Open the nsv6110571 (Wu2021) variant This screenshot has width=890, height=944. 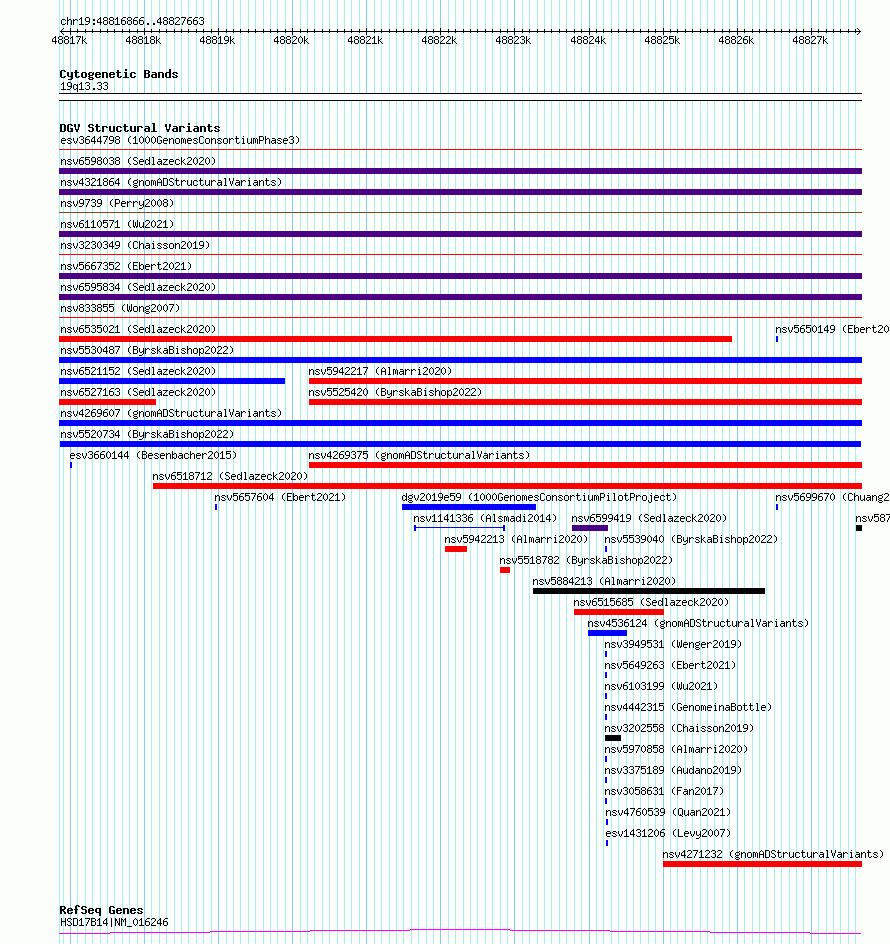tap(117, 224)
